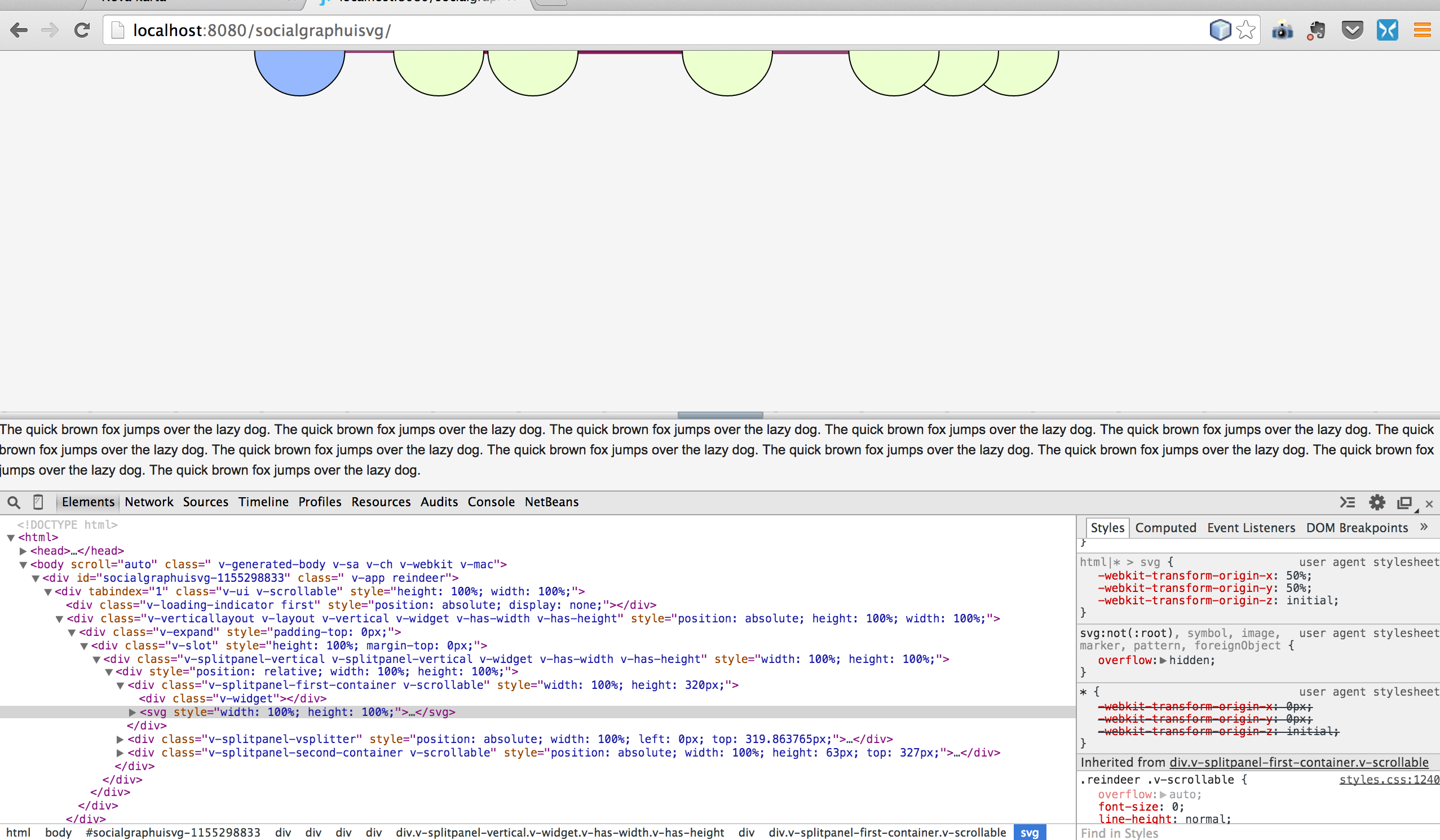
Task: Toggle device mode phone icon
Action: [38, 502]
